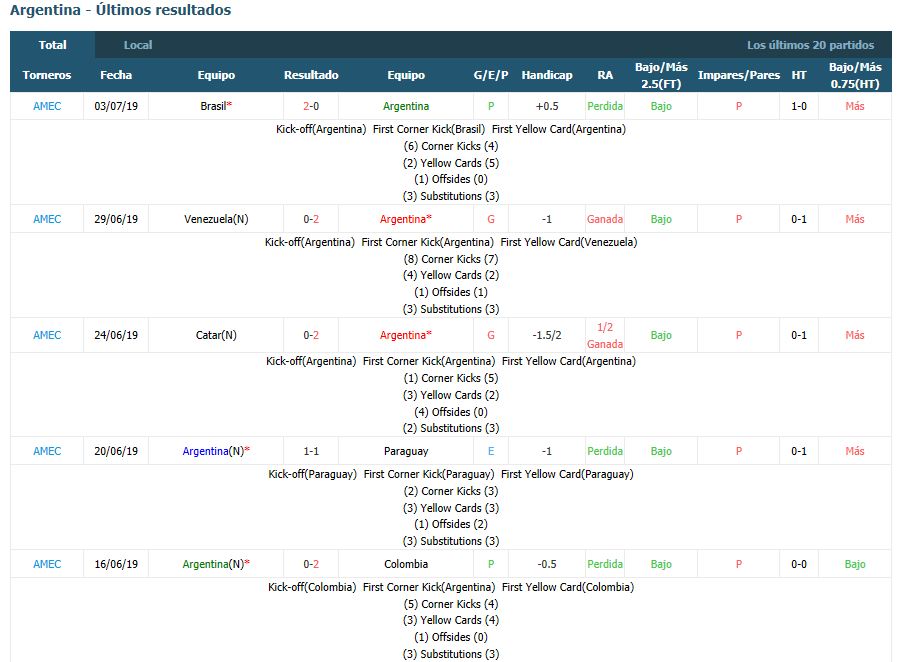Viewport: 898px width, 662px height.
Task: Select Perdida in the Brasil match row
Action: [605, 106]
